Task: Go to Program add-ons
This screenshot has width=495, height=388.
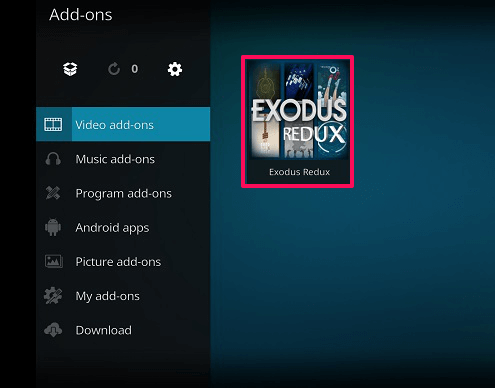Action: coord(123,193)
